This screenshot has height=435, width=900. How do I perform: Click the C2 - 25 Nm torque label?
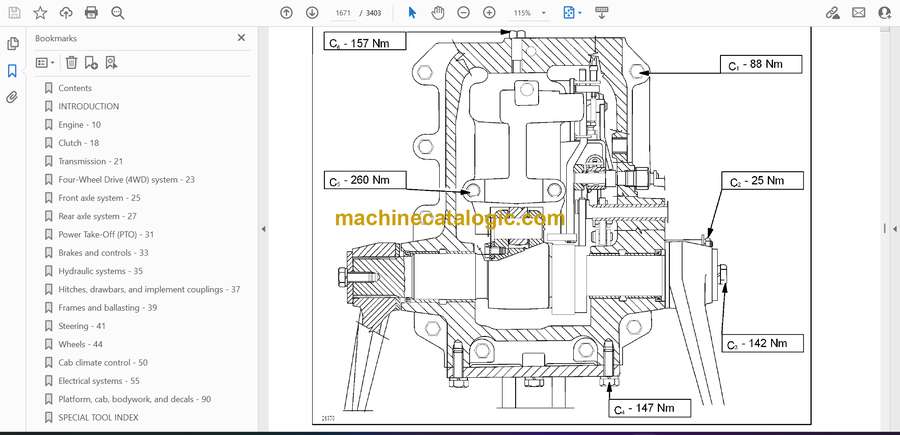click(763, 181)
